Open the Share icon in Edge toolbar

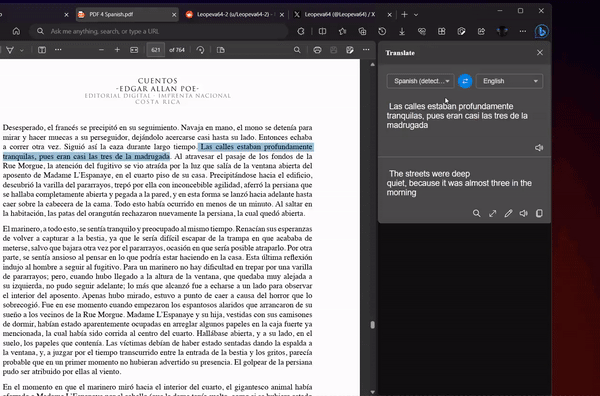coord(481,31)
